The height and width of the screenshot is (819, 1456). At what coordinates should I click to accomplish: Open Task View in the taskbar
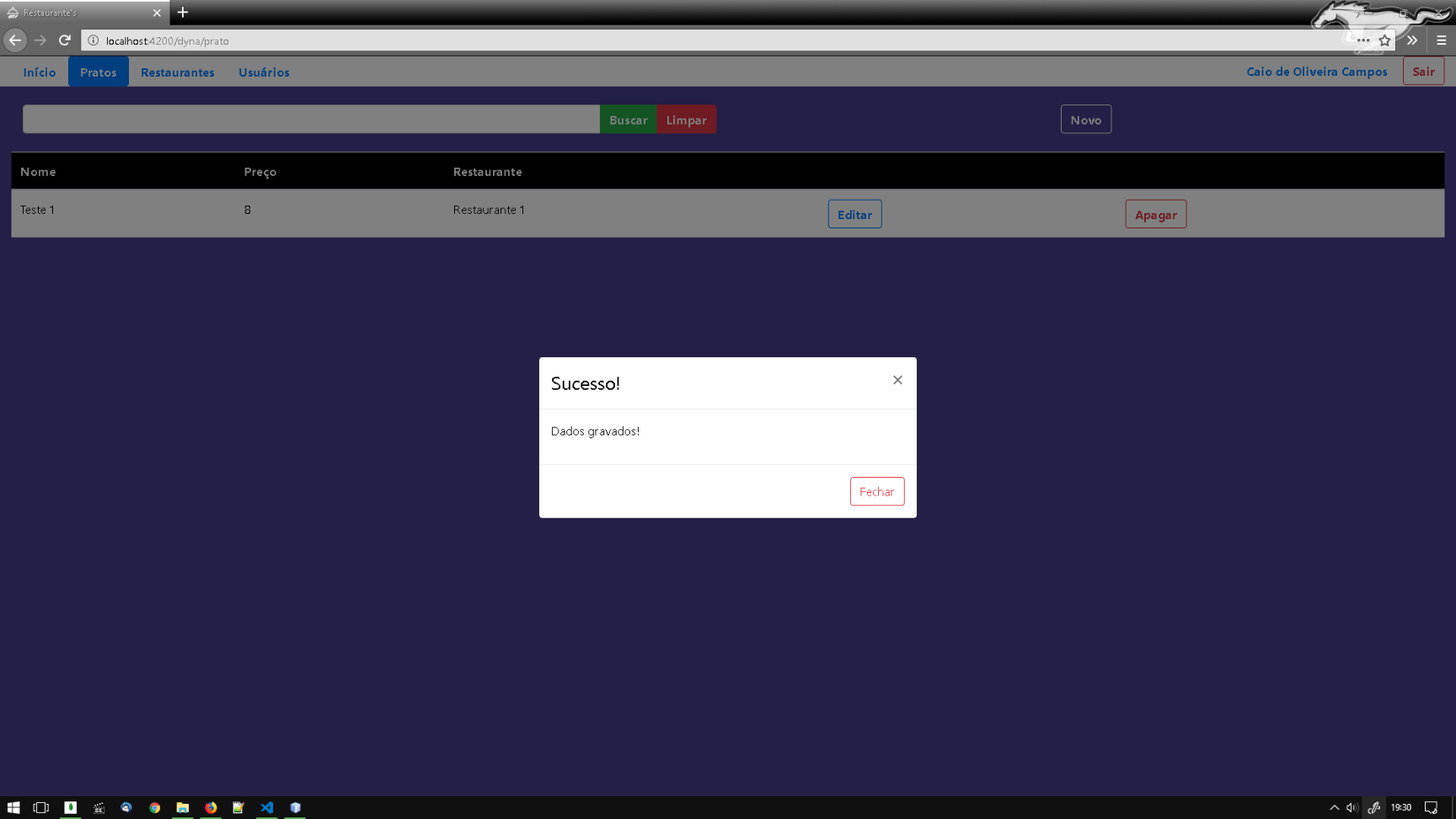tap(40, 807)
